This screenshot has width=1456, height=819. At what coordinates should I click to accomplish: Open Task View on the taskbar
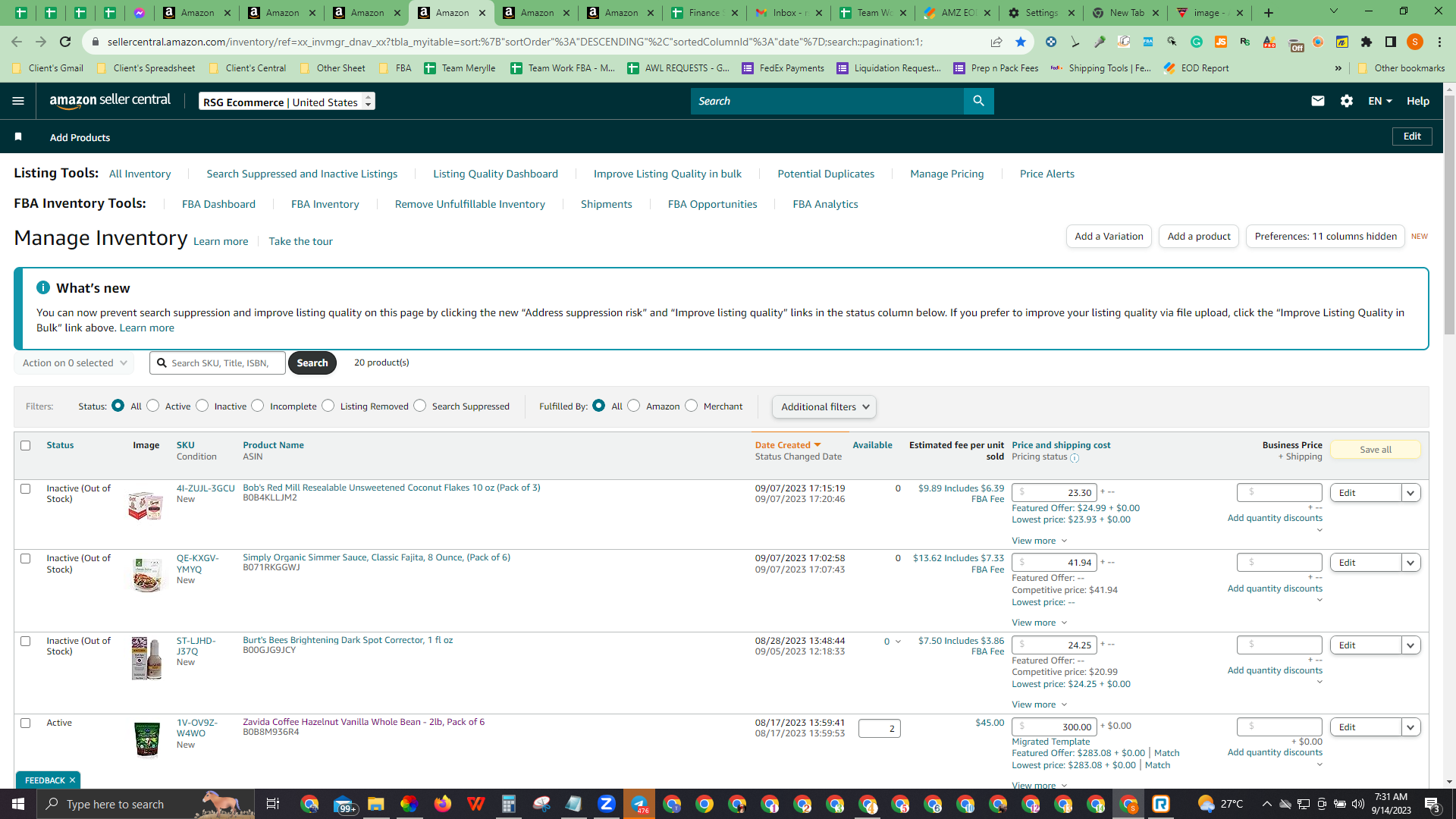273,804
